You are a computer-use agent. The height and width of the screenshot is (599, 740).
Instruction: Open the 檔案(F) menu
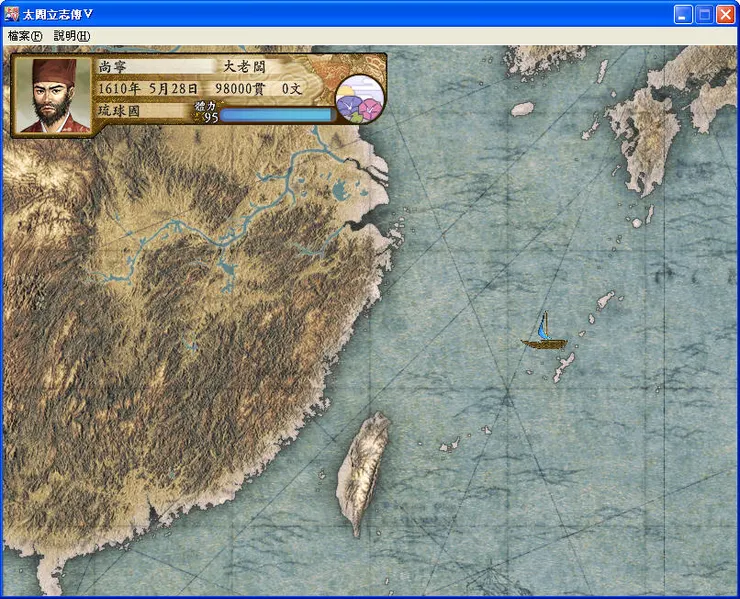(25, 36)
